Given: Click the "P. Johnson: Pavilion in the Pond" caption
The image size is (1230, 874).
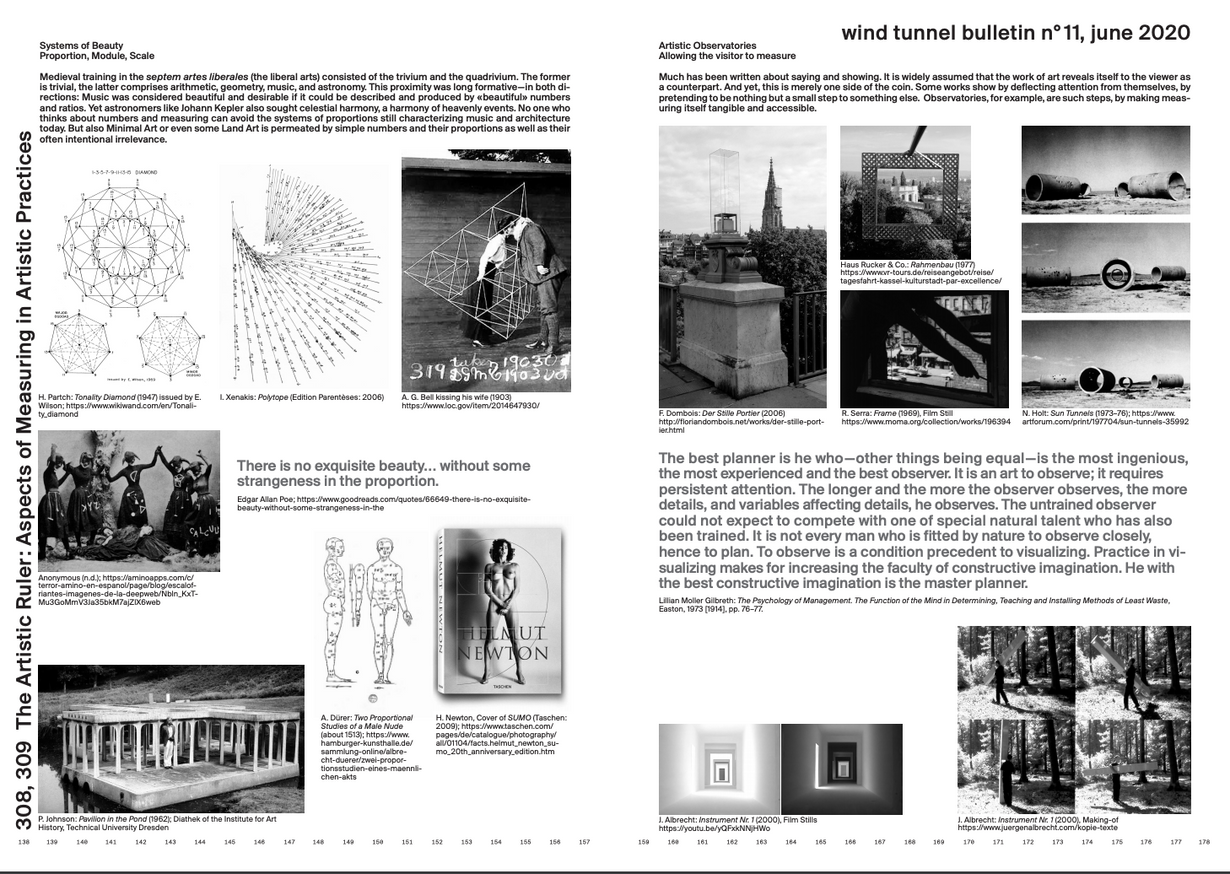Looking at the screenshot, I should [158, 823].
